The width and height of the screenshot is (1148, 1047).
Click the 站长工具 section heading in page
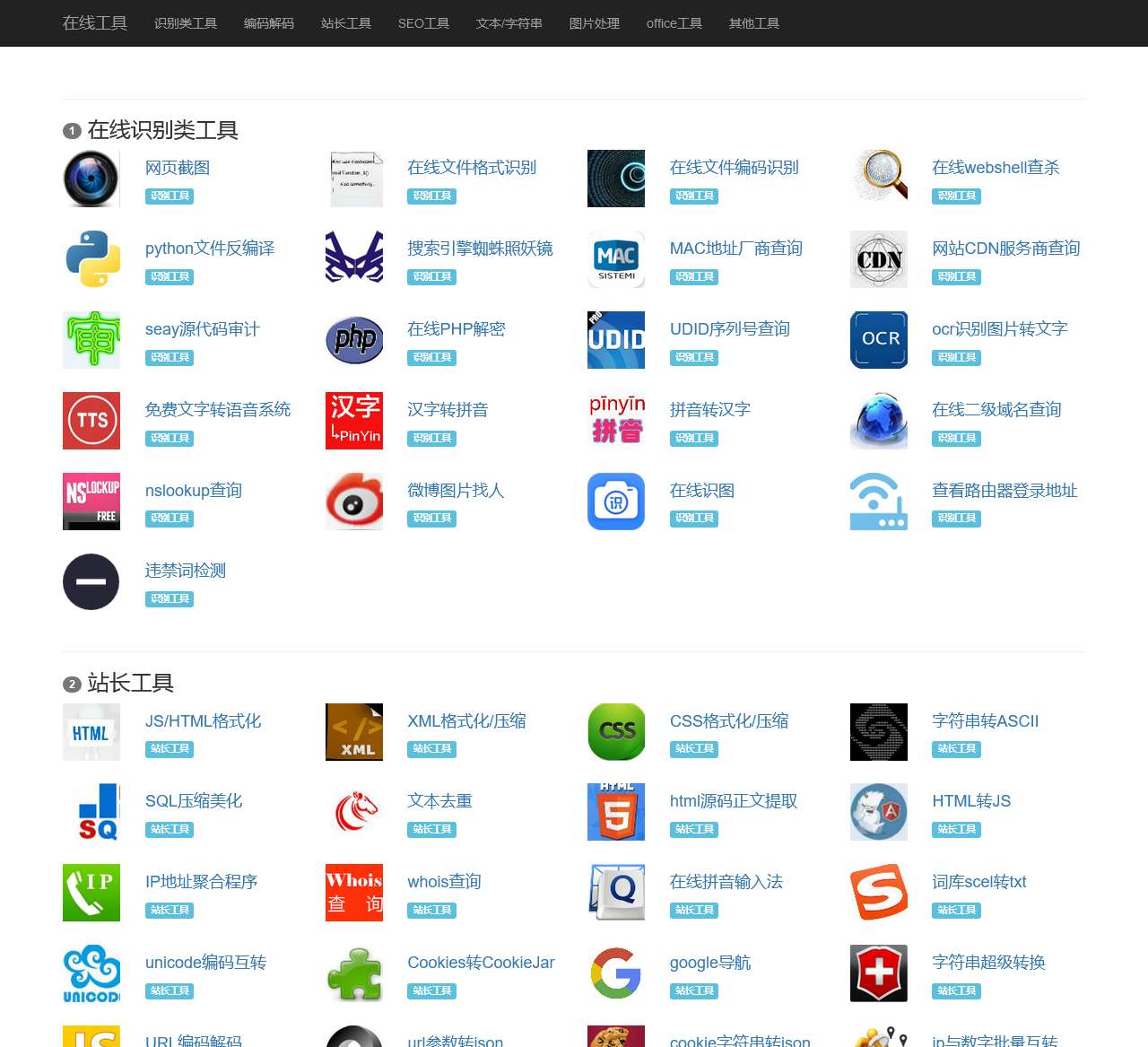pyautogui.click(x=130, y=684)
